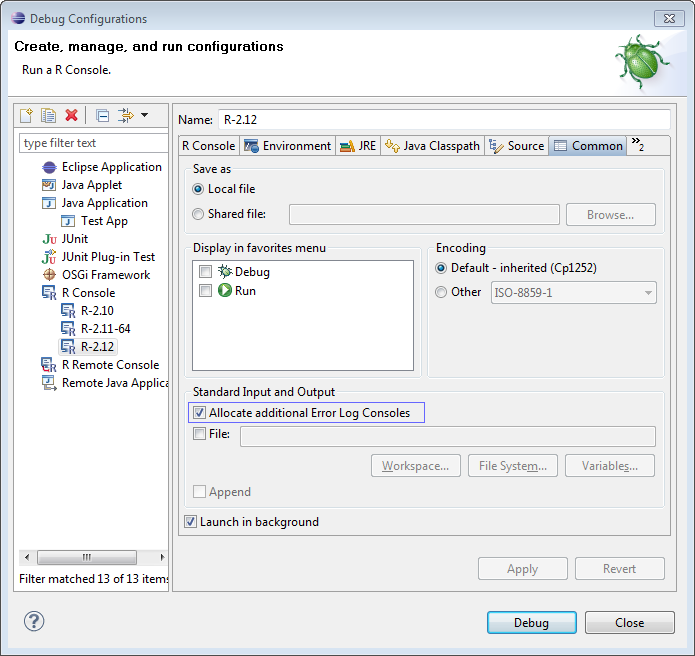This screenshot has width=695, height=656.
Task: Click the Workspace... button
Action: [x=416, y=466]
